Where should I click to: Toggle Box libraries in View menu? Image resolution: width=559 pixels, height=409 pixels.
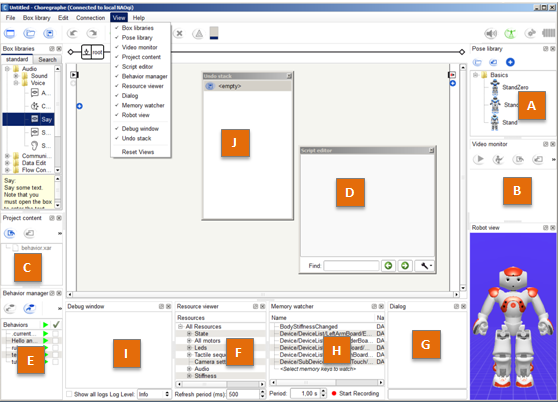point(138,28)
